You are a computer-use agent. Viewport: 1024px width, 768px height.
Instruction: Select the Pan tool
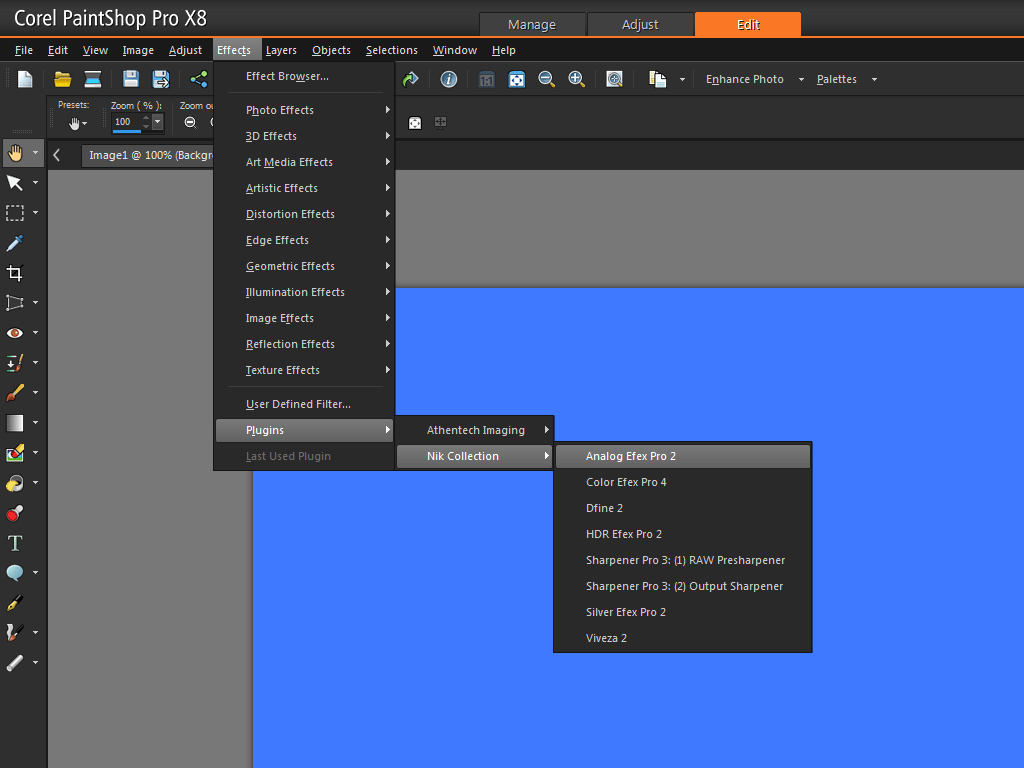[17, 152]
